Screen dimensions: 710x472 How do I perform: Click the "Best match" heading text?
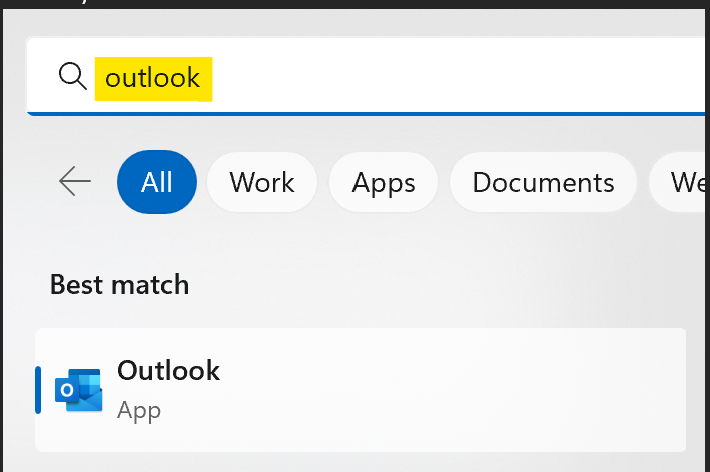(x=120, y=284)
